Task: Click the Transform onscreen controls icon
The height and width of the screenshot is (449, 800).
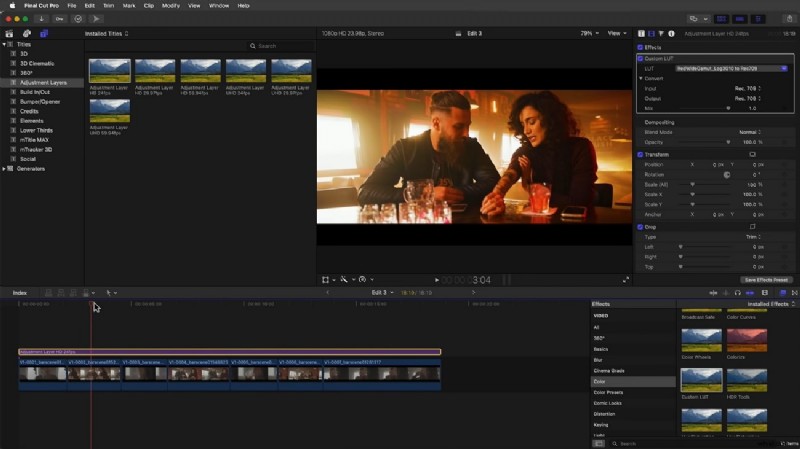Action: tap(752, 155)
